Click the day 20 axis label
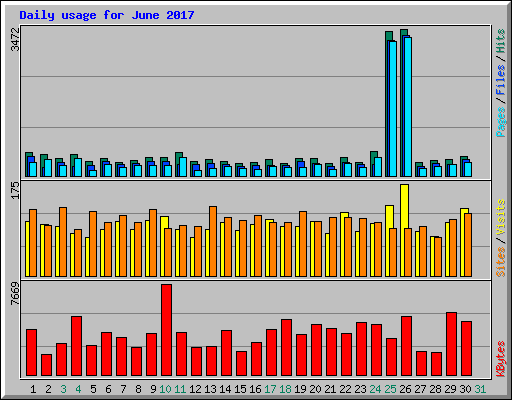The image size is (512, 400). pos(315,389)
